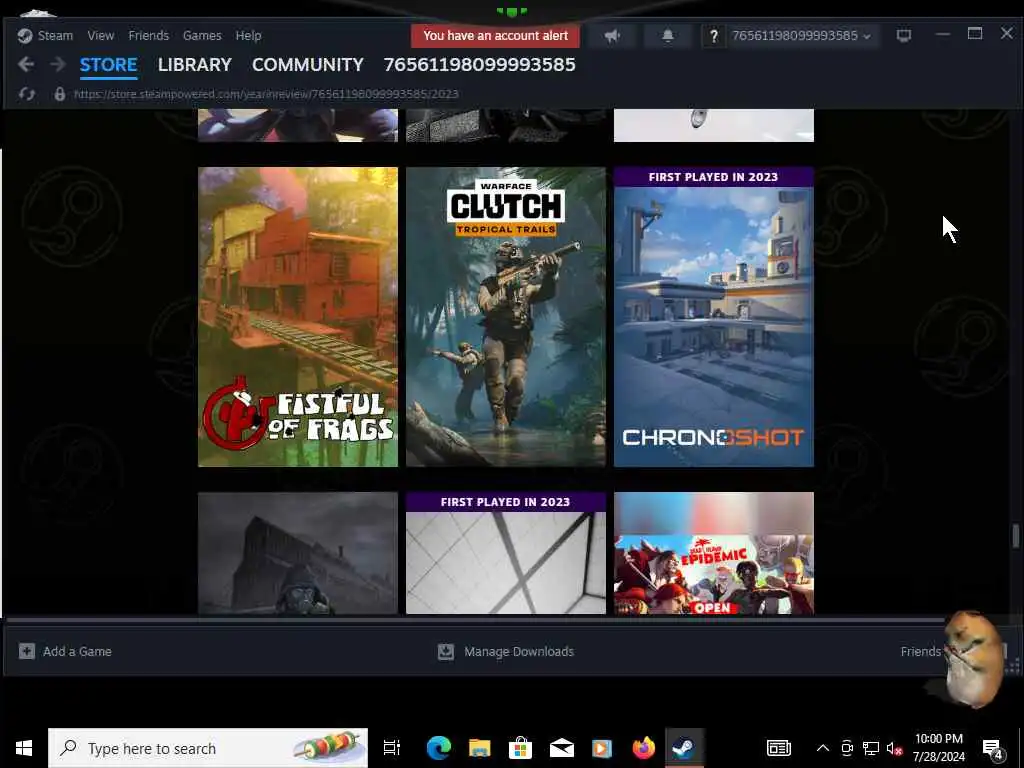1024x768 pixels.
Task: Open News and interests widget
Action: point(778,748)
